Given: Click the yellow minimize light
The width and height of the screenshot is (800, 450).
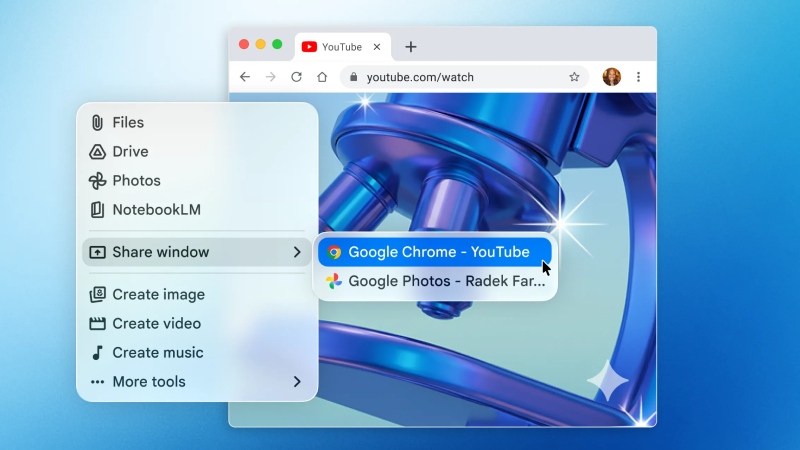Looking at the screenshot, I should (261, 44).
